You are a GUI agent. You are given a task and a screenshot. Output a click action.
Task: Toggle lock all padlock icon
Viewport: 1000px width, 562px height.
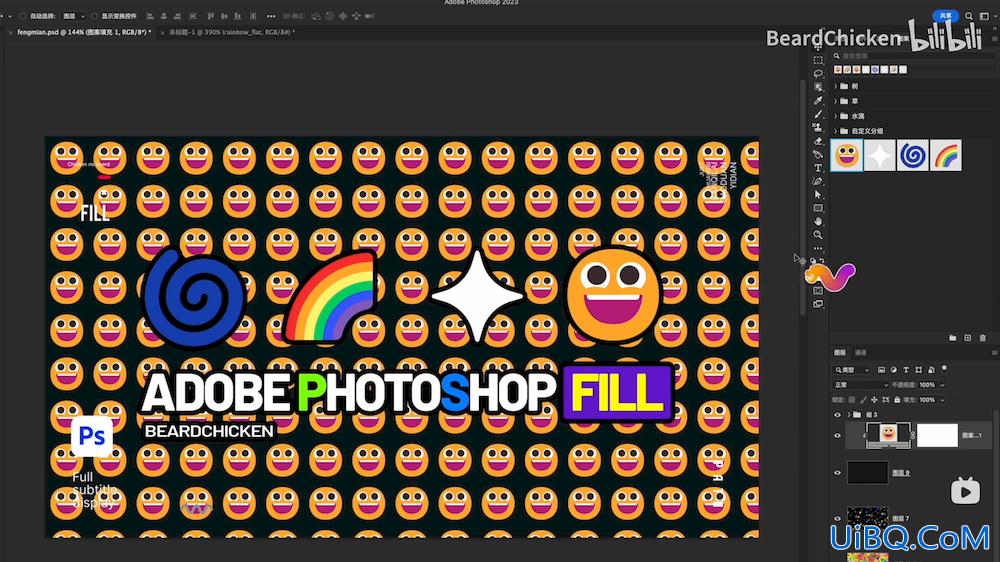[x=897, y=400]
